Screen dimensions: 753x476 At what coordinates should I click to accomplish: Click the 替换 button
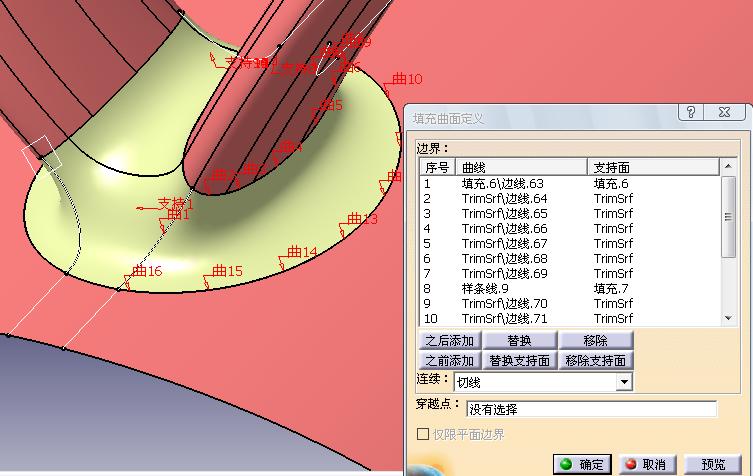[x=519, y=341]
